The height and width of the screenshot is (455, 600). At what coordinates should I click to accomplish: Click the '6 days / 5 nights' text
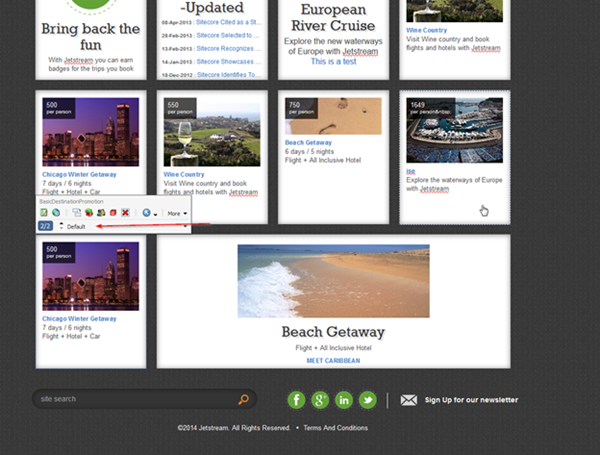tap(309, 152)
